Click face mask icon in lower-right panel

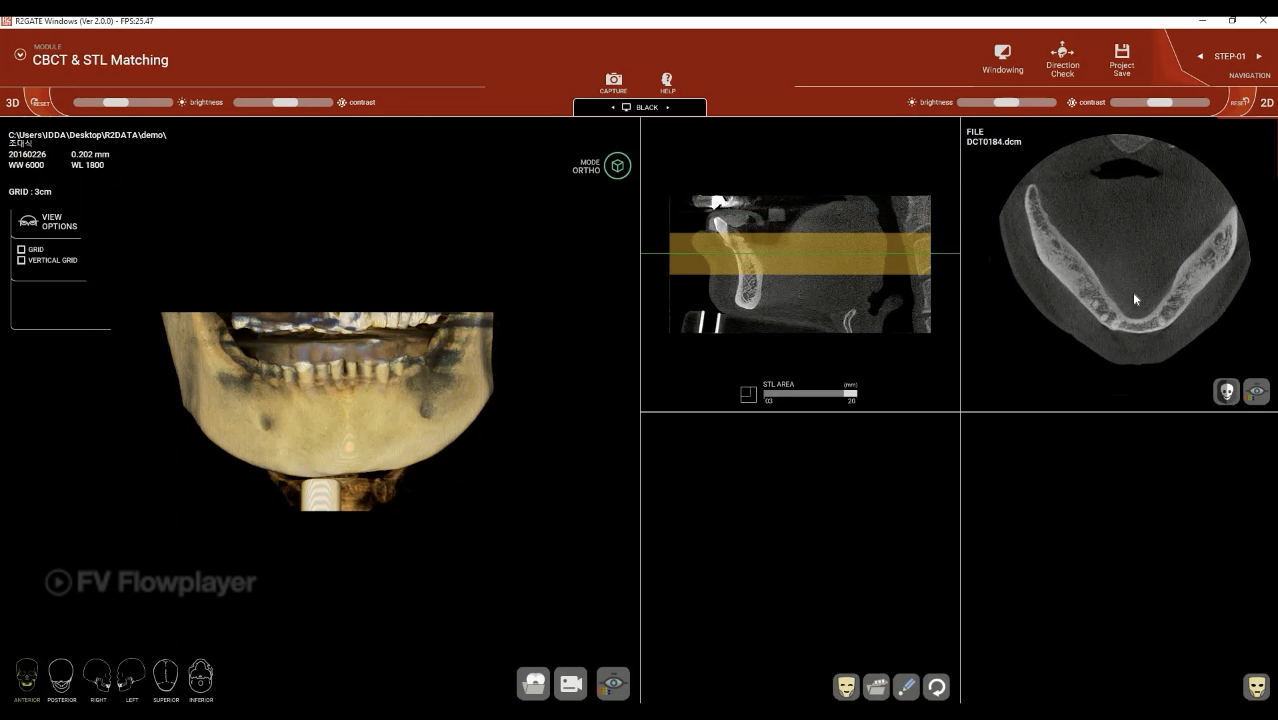(x=1256, y=686)
